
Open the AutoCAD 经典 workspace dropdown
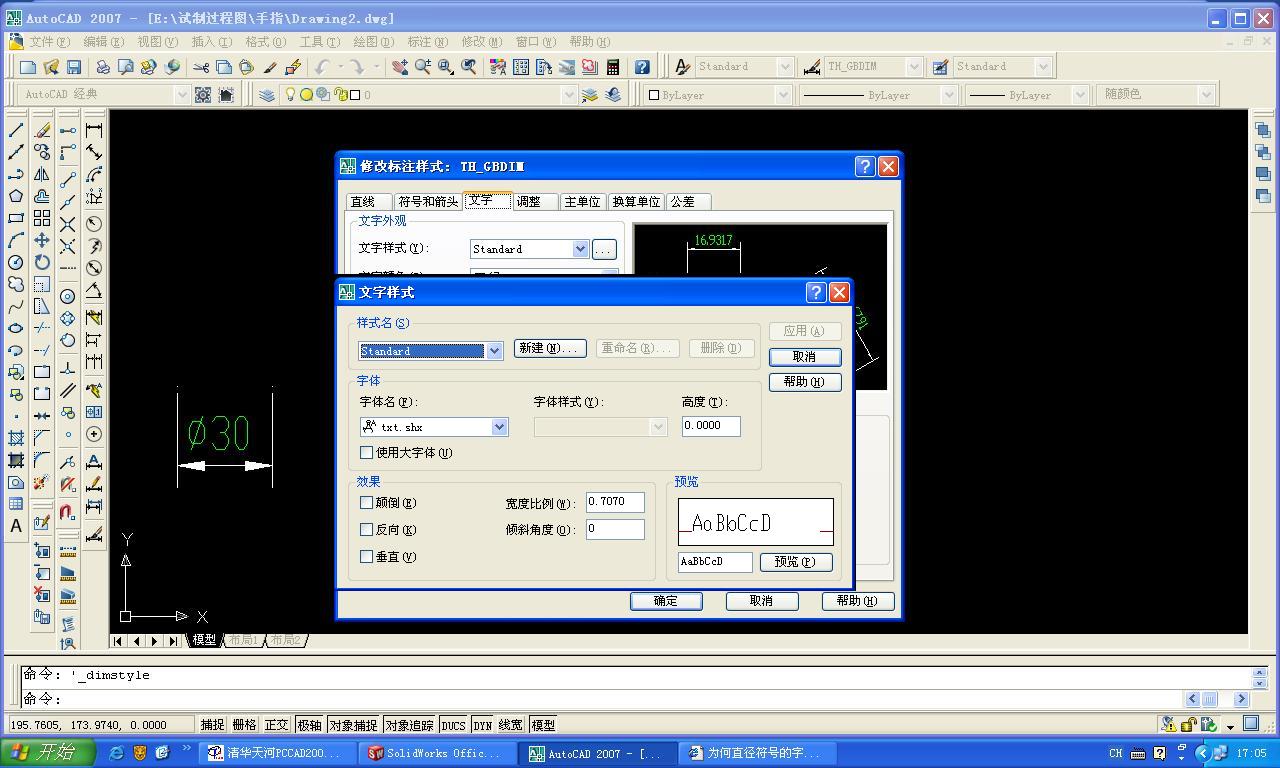tap(181, 94)
